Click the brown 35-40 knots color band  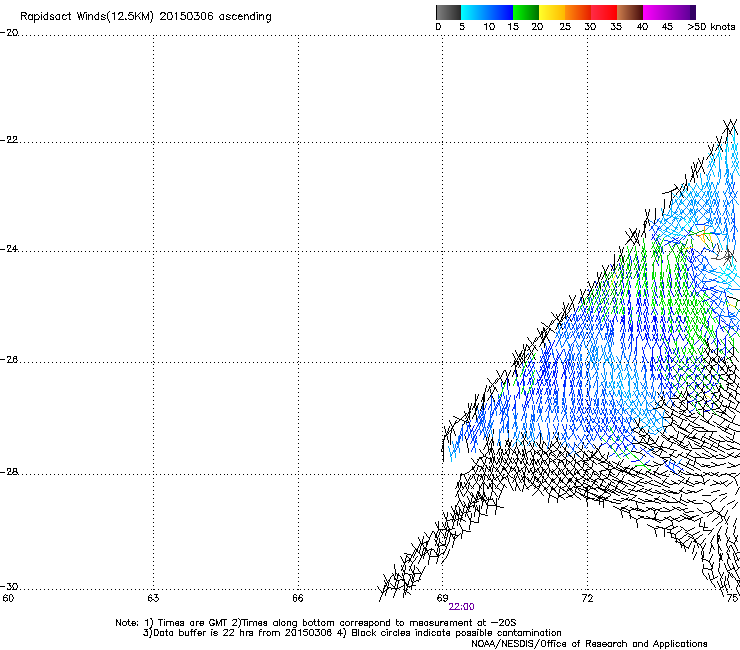[x=630, y=12]
